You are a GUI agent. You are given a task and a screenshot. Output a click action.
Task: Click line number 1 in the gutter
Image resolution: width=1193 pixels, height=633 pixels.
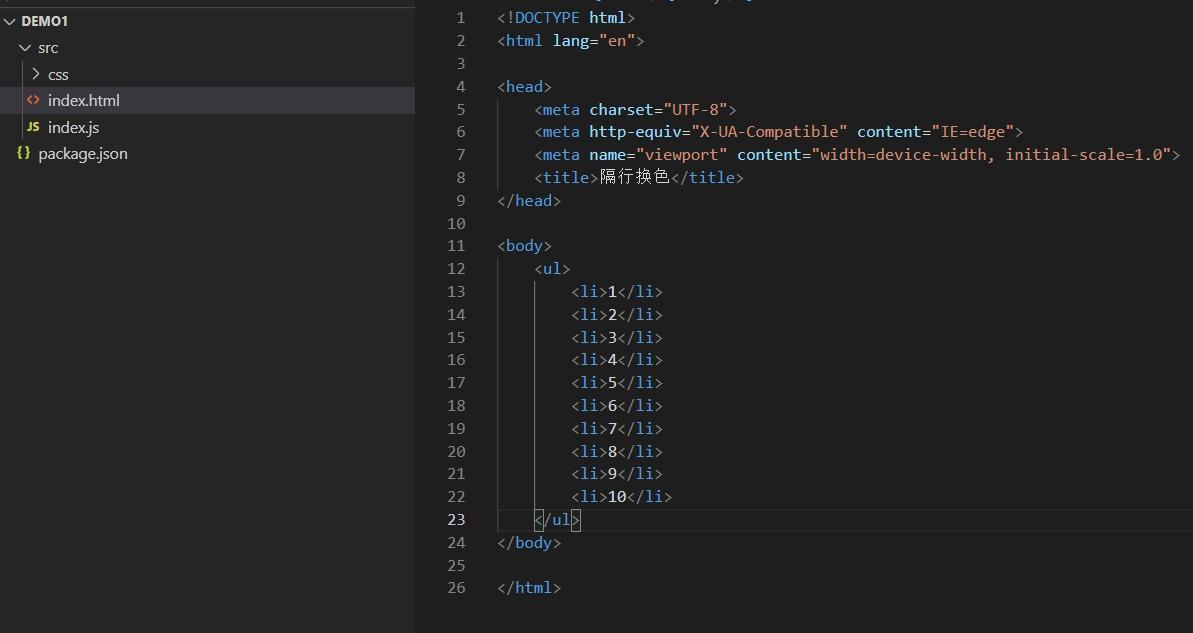click(x=460, y=17)
